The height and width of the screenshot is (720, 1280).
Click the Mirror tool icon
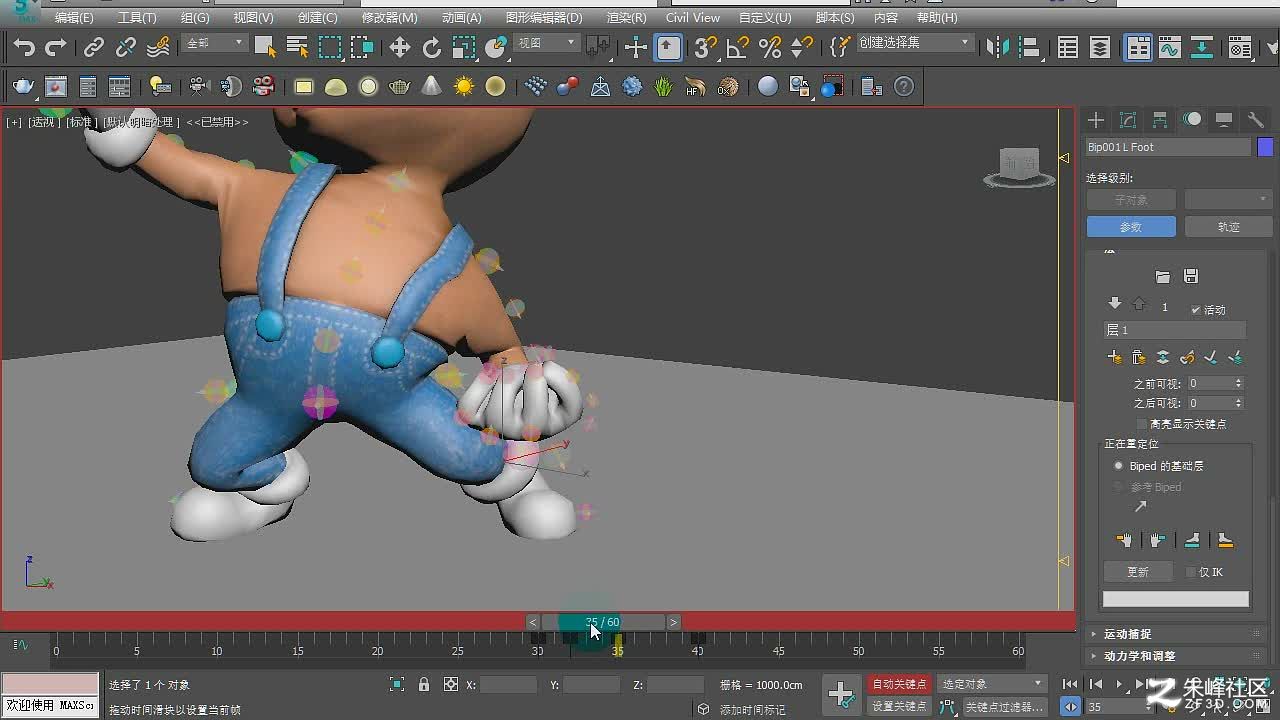(998, 47)
